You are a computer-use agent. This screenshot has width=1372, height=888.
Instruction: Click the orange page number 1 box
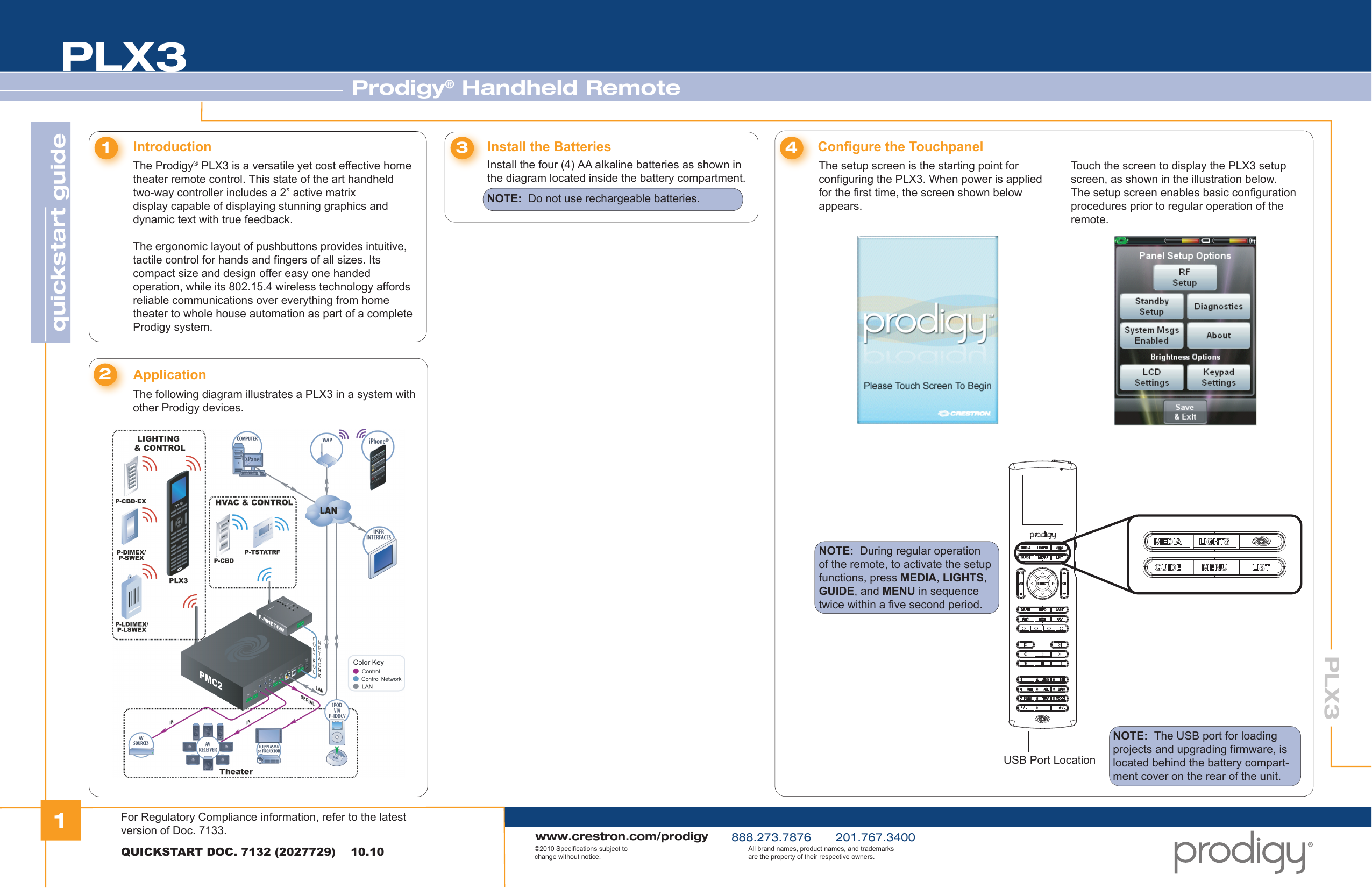[61, 820]
